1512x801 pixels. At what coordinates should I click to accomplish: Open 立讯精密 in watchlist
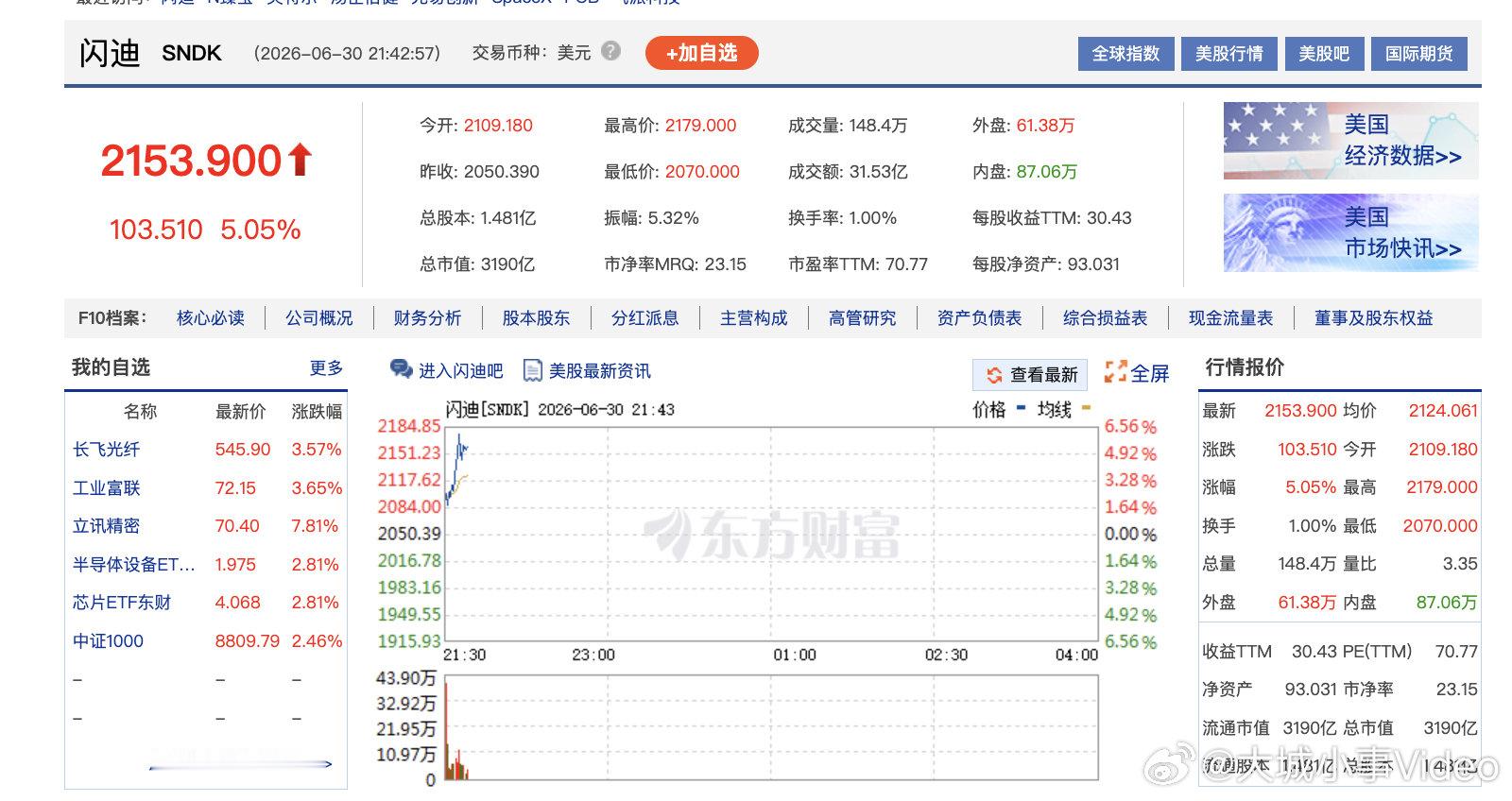point(106,526)
